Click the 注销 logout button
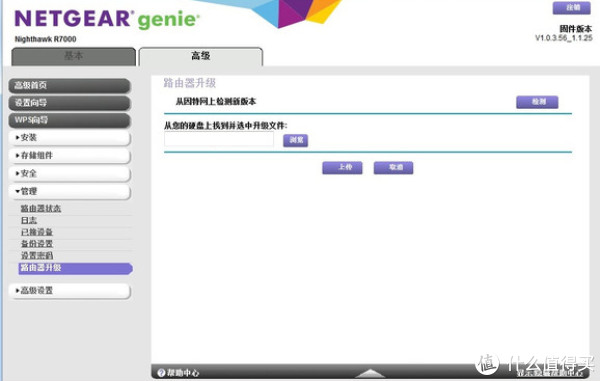 572,8
